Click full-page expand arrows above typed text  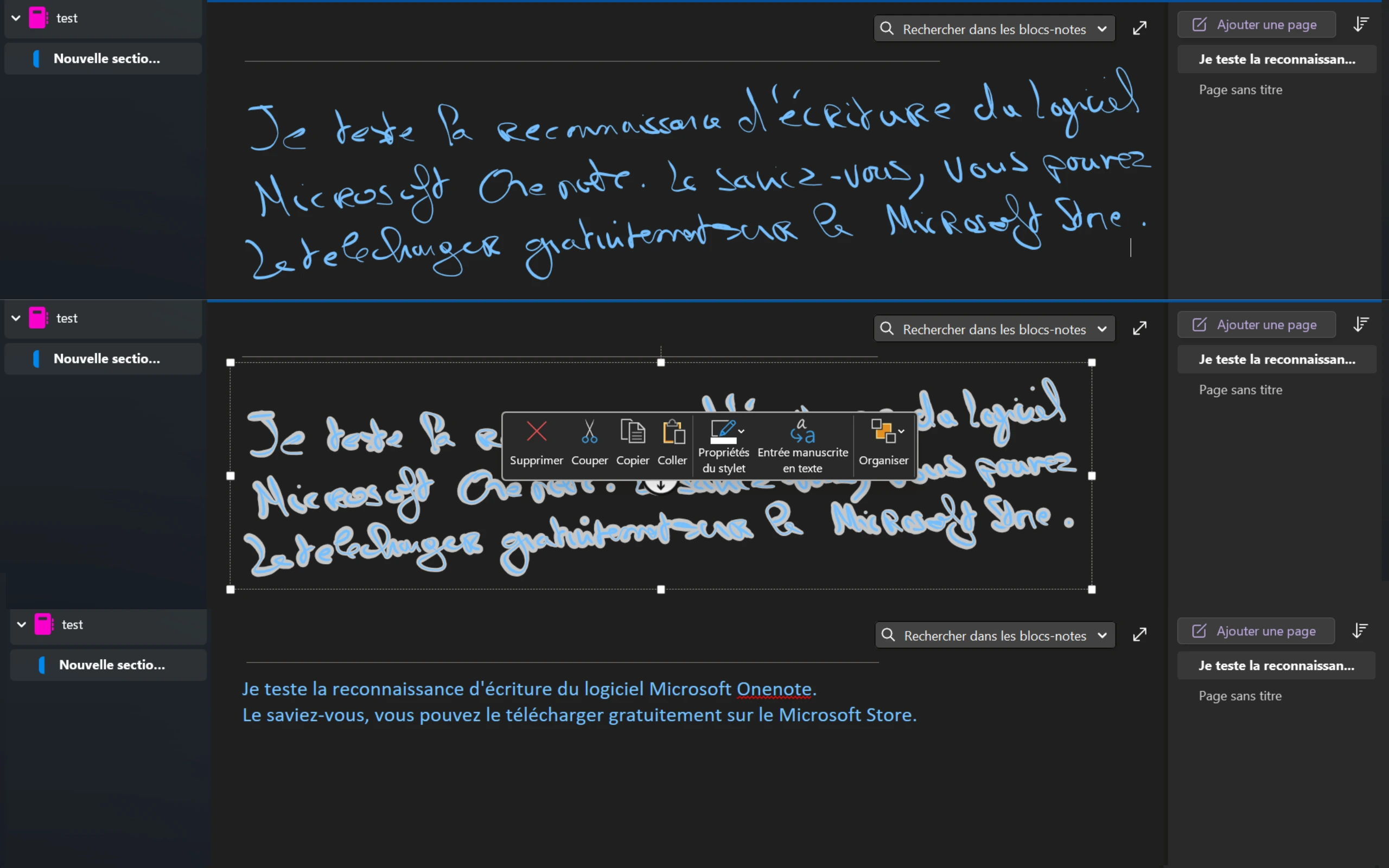point(1139,634)
